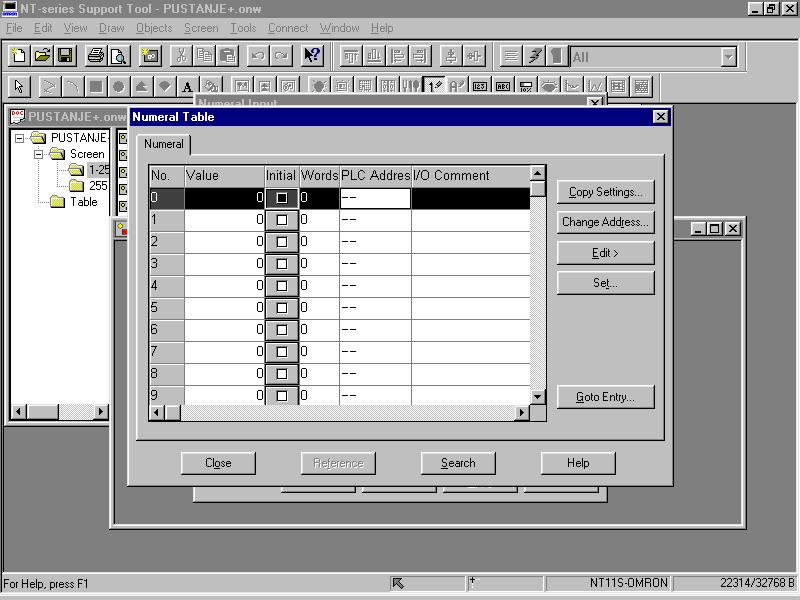Click project tree scroll right arrow
This screenshot has height=600, width=800.
101,411
